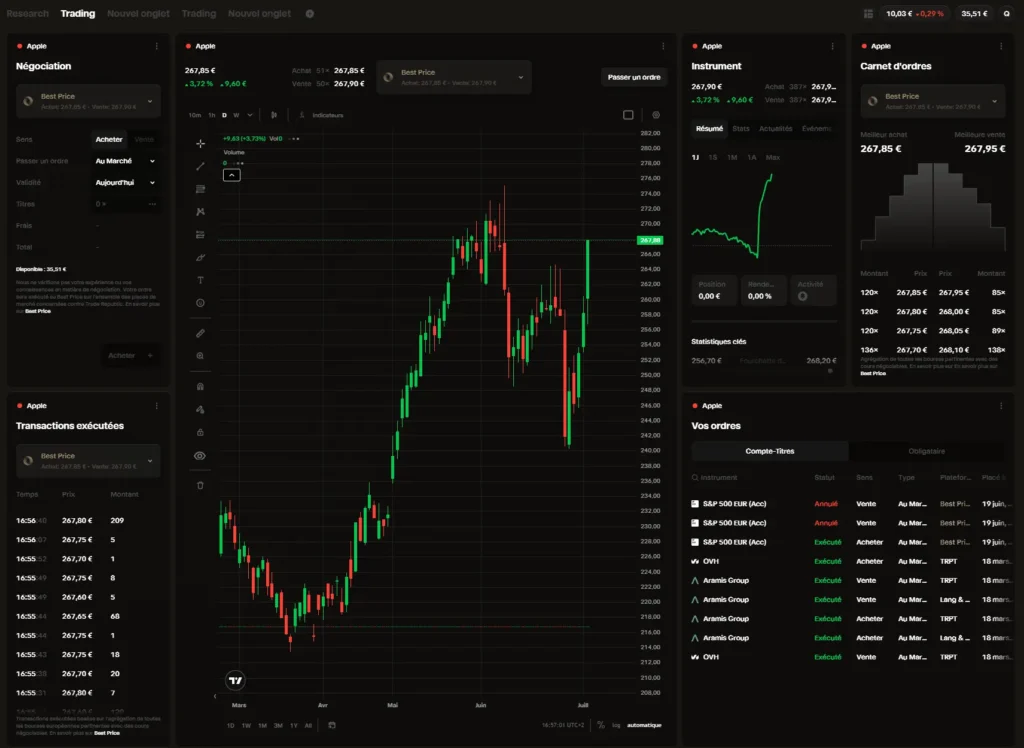The image size is (1024, 748).
Task: Switch to the Research tab
Action: click(27, 13)
